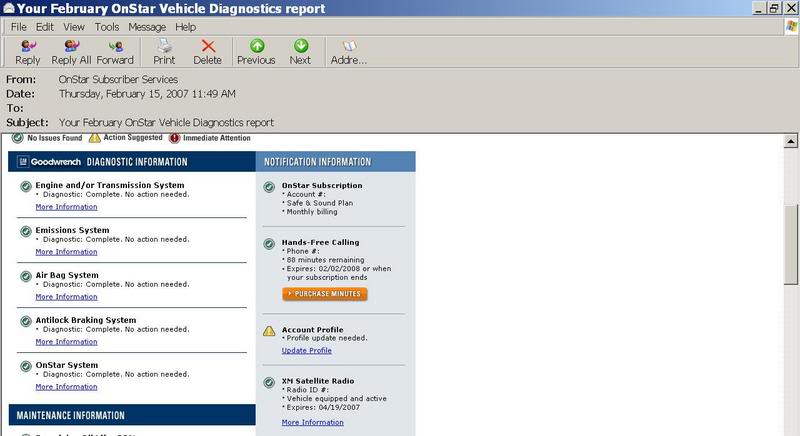Click the Account Profile warning triangle icon
The width and height of the screenshot is (800, 436).
point(269,331)
